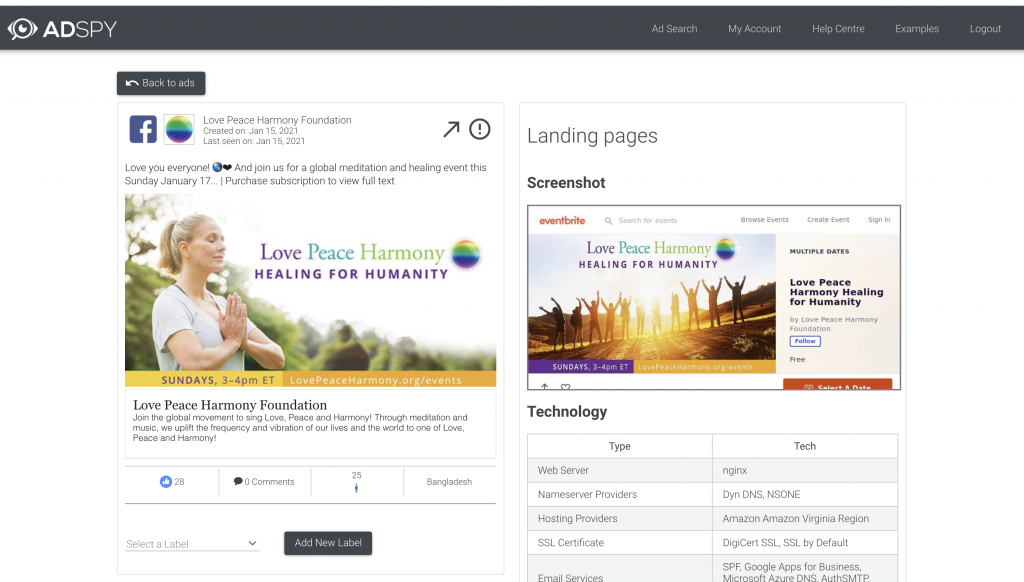This screenshot has height=582, width=1024.
Task: Open the Help Centre page
Action: coord(839,29)
